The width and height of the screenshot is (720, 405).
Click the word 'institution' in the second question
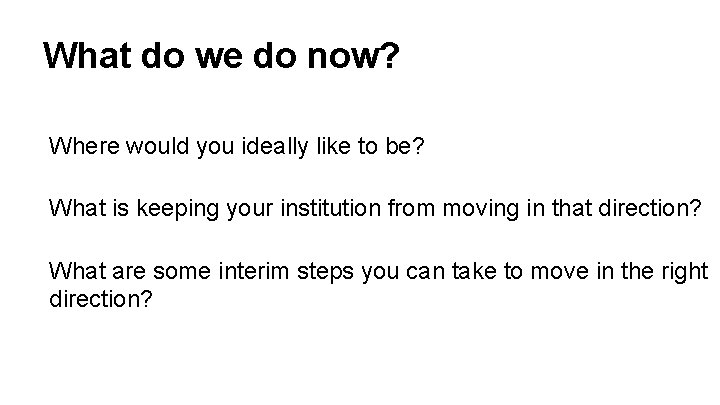(x=331, y=208)
